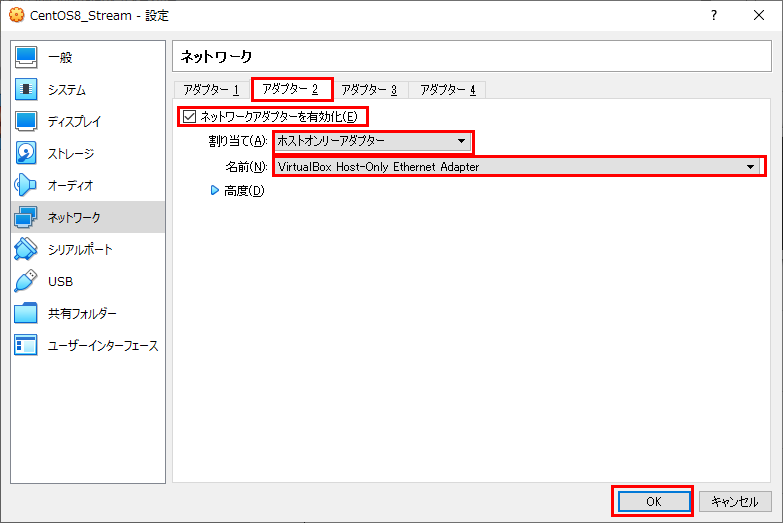Select the ネットワーク icon in sidebar
The image size is (783, 523).
click(25, 217)
